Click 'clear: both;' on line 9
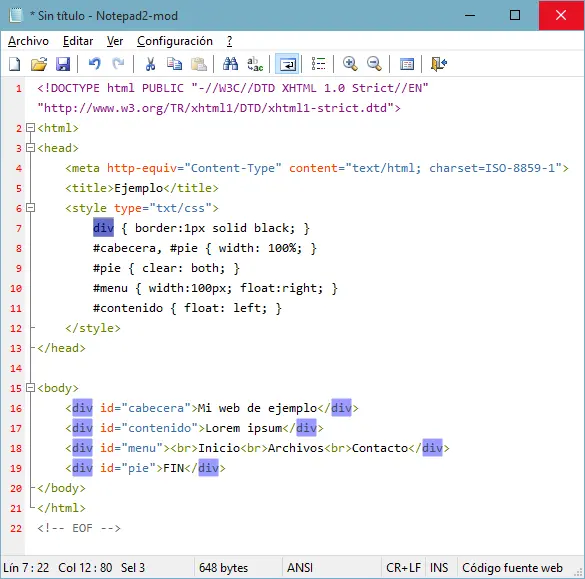The width and height of the screenshot is (585, 579). [x=184, y=268]
